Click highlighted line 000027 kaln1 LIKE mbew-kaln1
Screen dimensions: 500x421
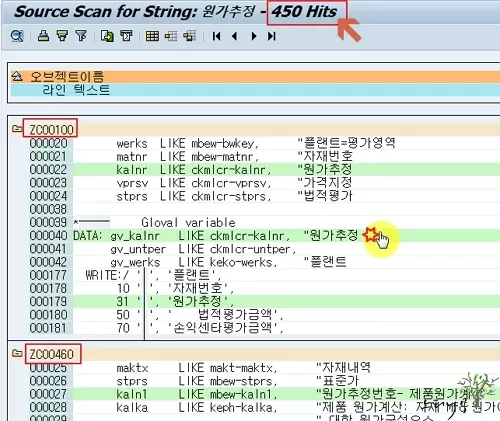point(264,394)
